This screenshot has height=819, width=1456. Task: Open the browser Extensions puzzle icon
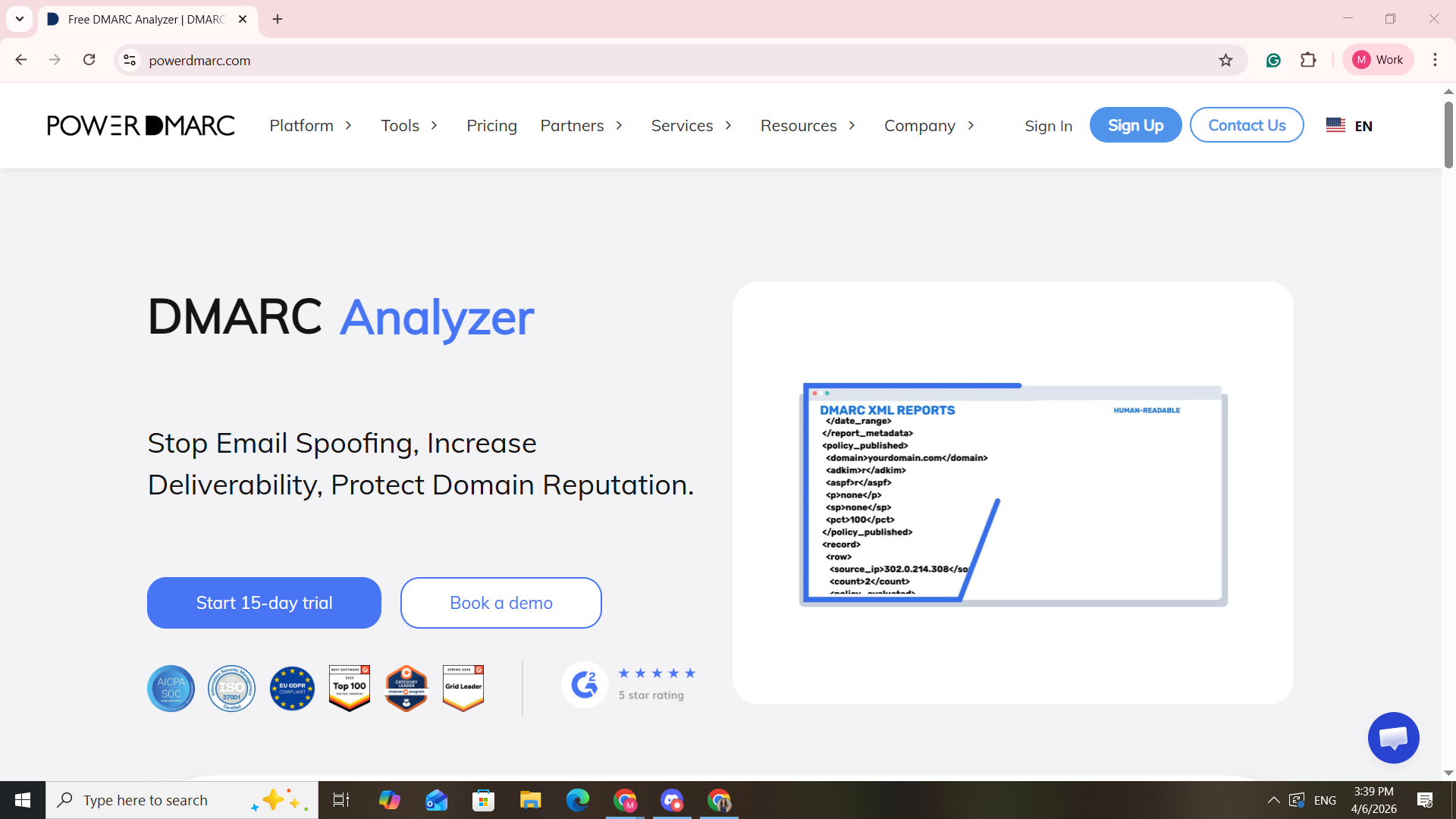click(1308, 60)
